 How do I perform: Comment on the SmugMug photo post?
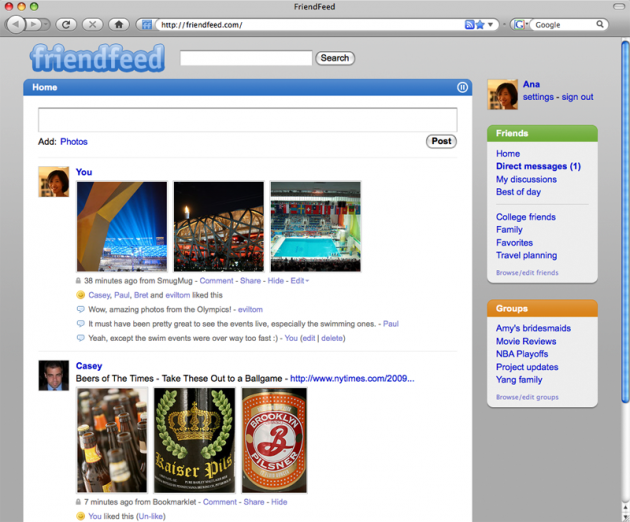(x=216, y=281)
